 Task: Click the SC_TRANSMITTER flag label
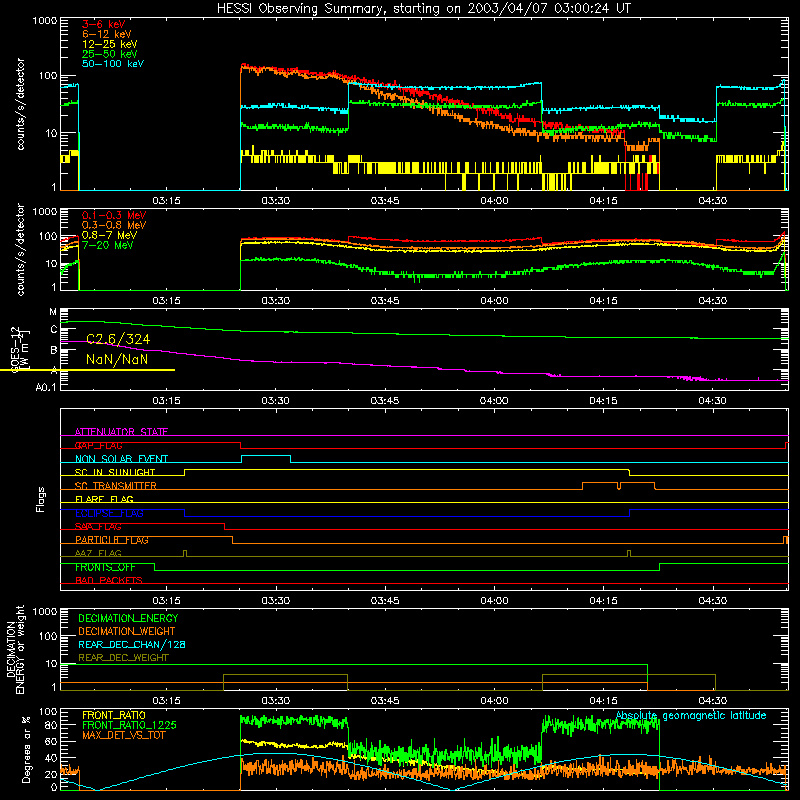[x=116, y=486]
